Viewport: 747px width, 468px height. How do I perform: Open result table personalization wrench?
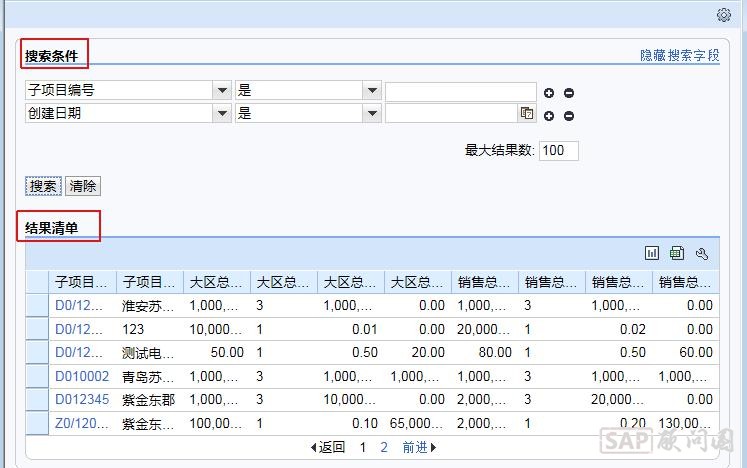click(701, 253)
